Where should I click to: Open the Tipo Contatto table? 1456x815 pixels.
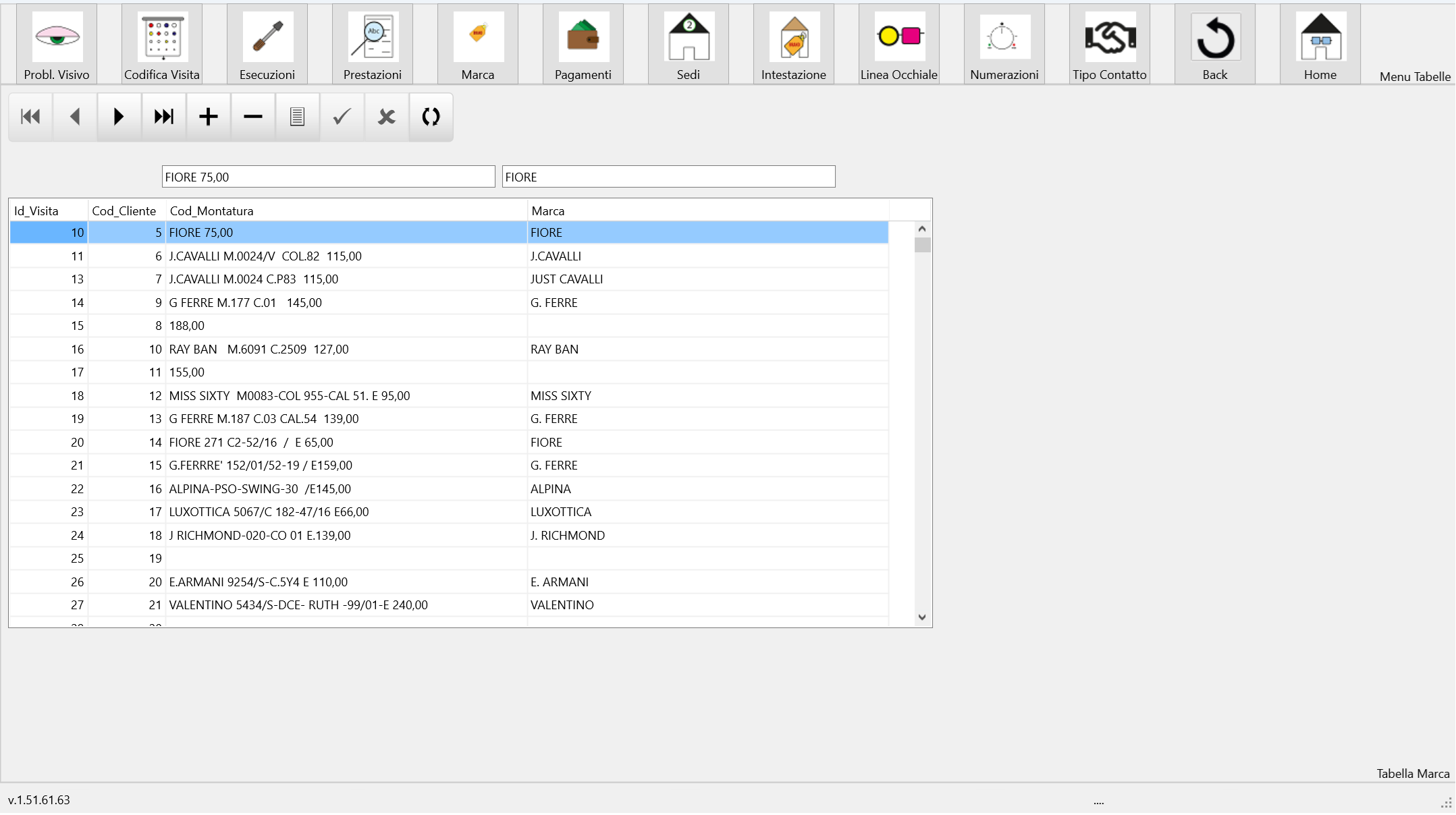pos(1110,44)
